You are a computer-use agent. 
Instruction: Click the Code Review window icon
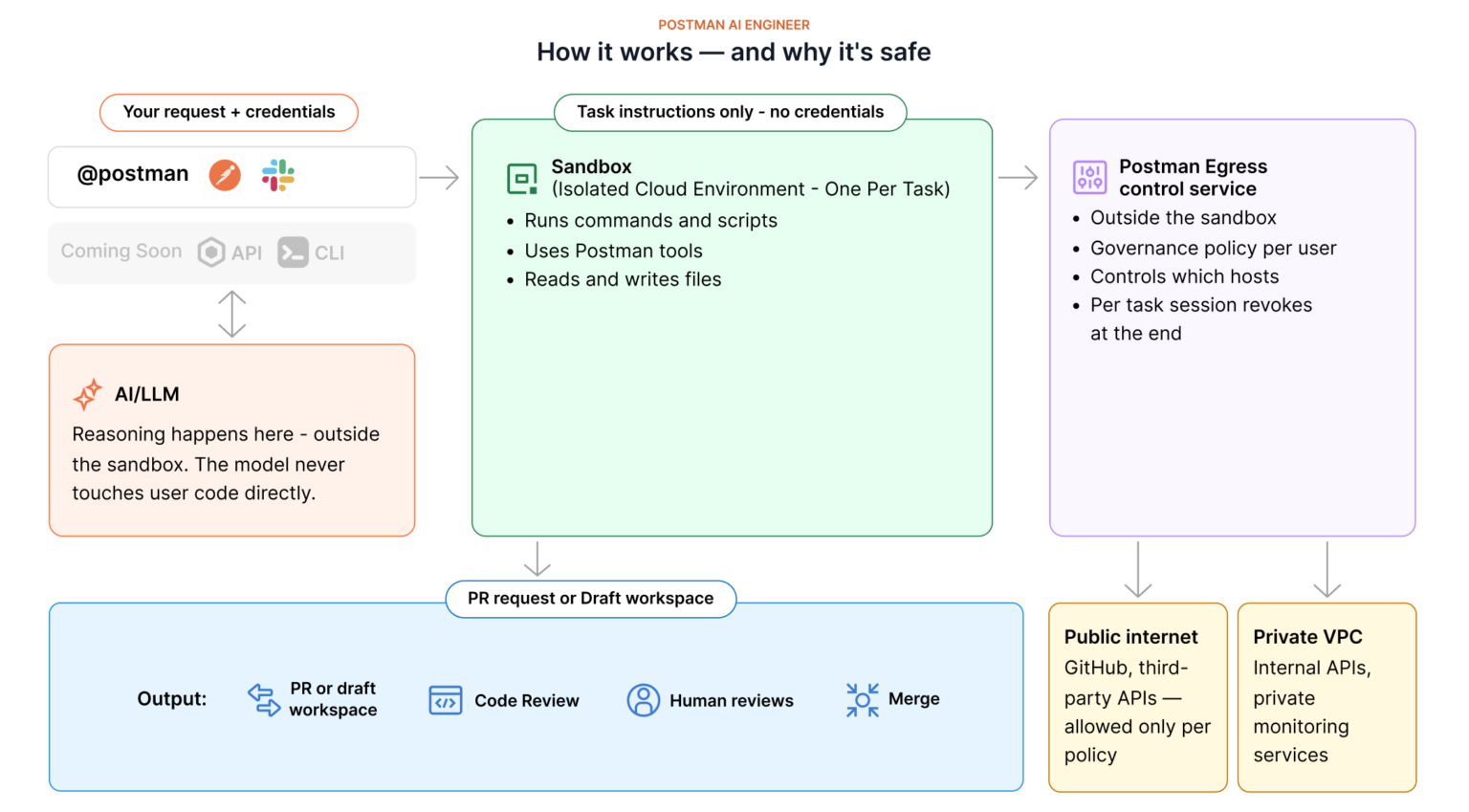coord(446,700)
